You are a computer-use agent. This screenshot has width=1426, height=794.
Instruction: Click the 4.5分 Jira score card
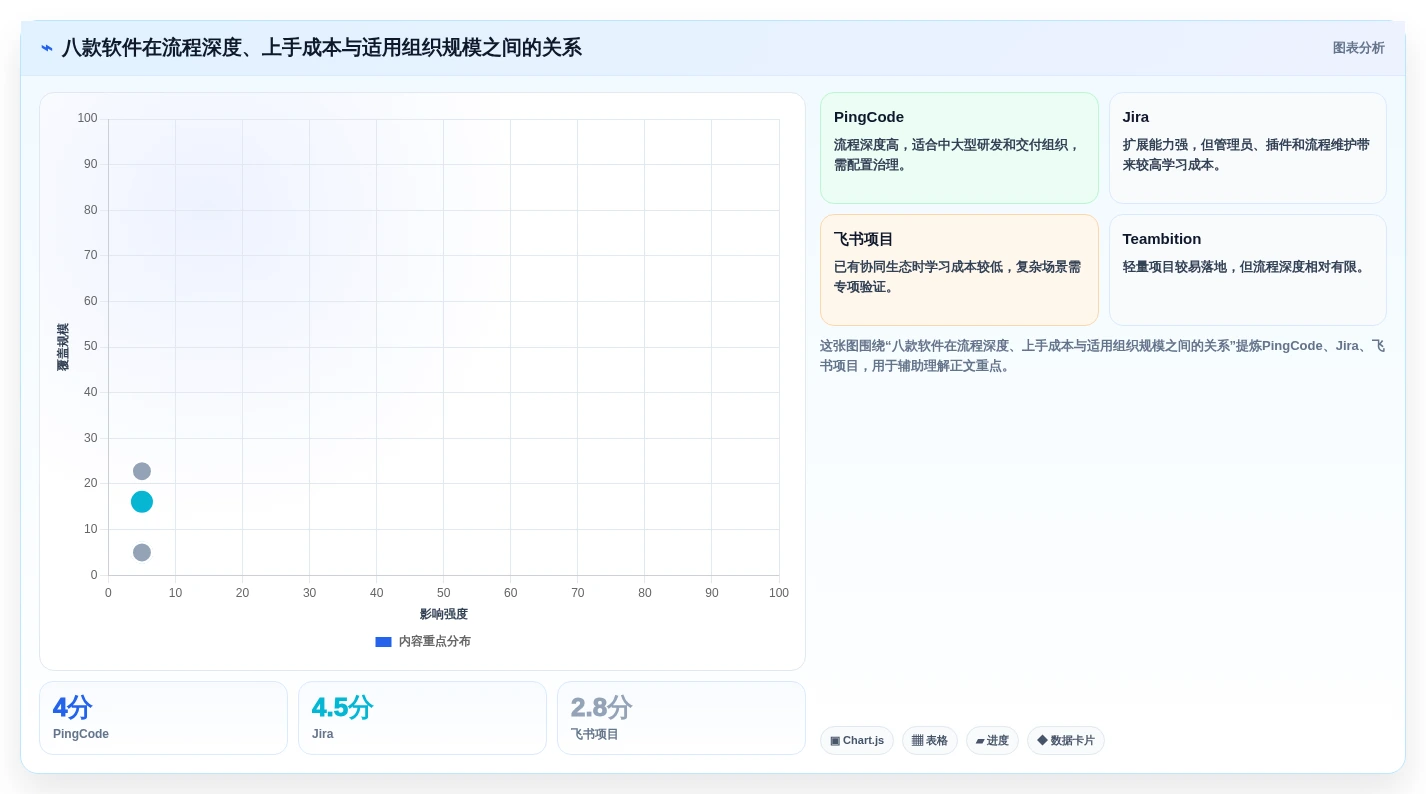coord(422,718)
